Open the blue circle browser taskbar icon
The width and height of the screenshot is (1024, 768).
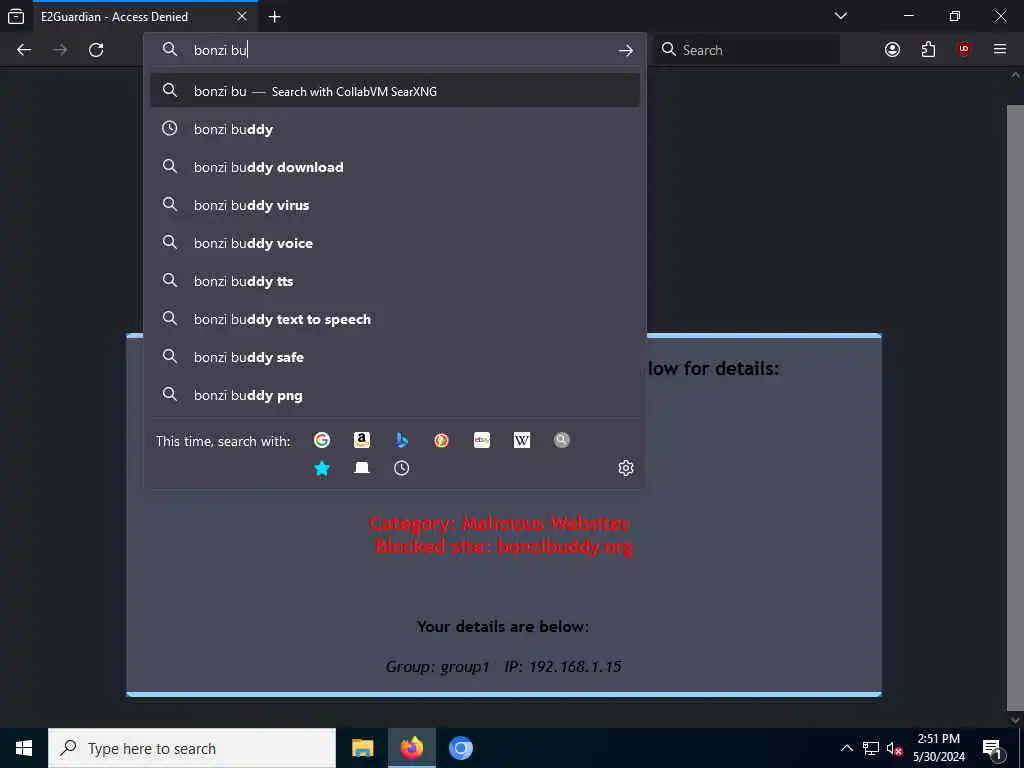click(x=461, y=748)
